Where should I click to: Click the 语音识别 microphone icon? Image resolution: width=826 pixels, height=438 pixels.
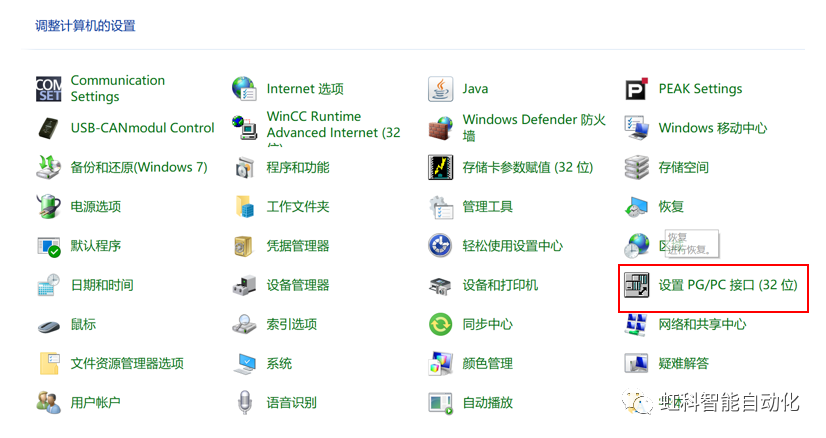244,403
